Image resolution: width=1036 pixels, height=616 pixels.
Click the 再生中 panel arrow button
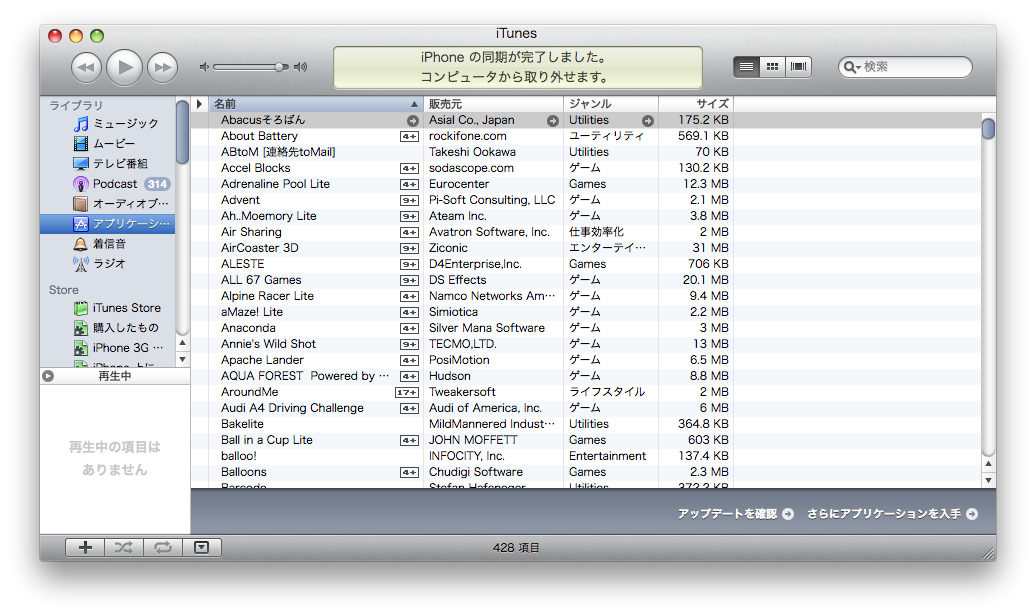tap(48, 376)
